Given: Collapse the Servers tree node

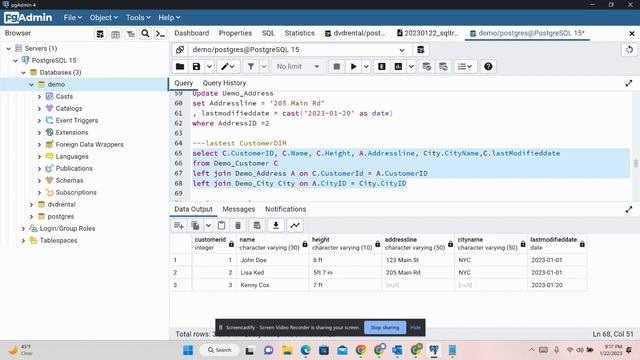Looking at the screenshot, I should 8,49.
